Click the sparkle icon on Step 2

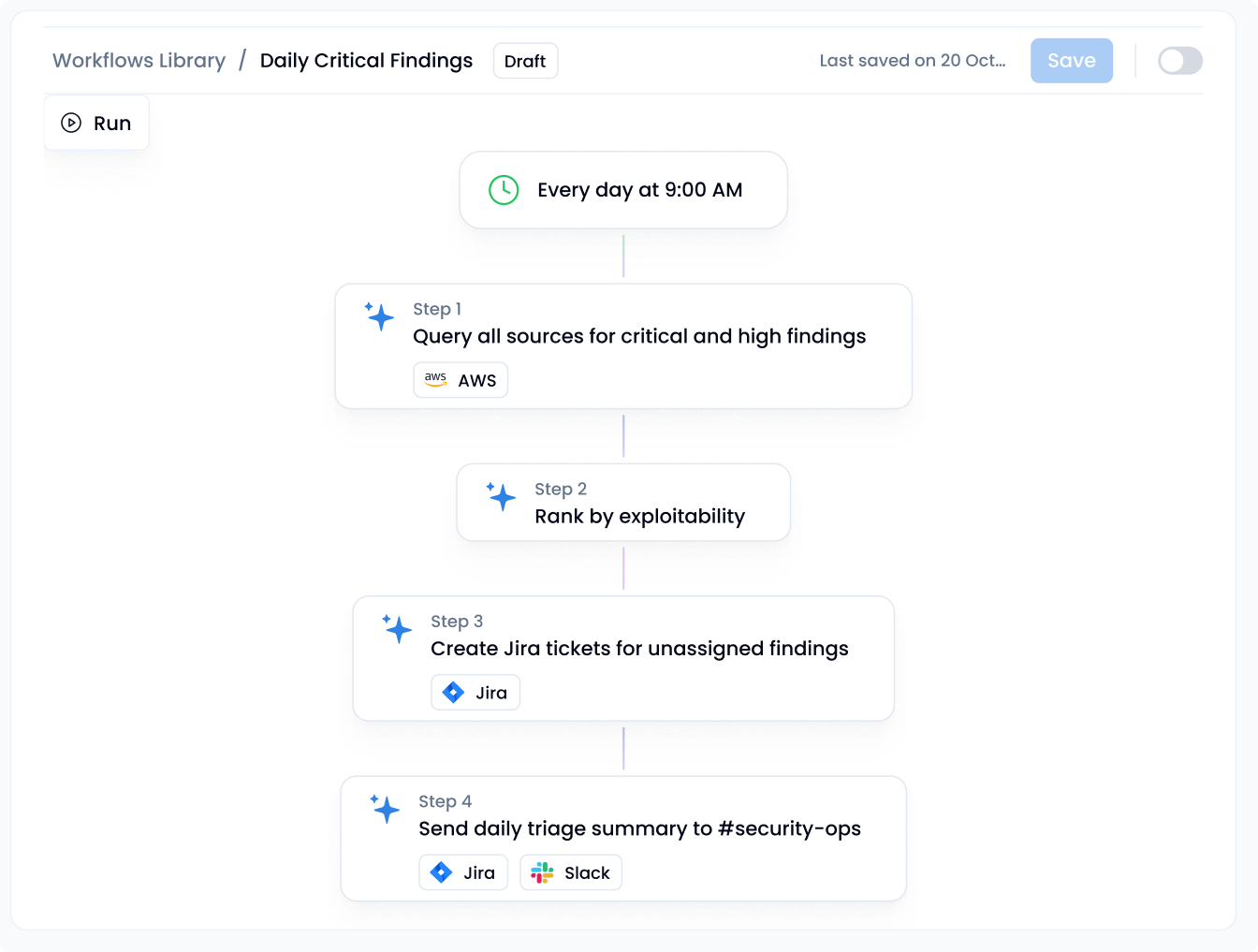(x=502, y=496)
